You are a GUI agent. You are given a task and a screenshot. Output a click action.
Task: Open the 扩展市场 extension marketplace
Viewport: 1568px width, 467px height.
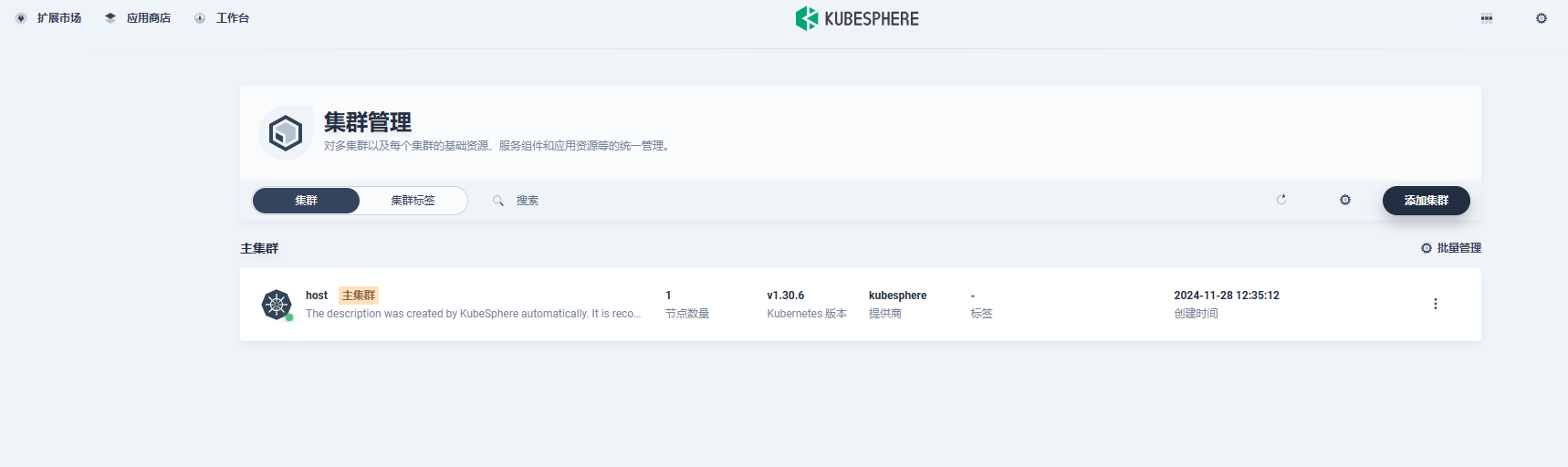point(48,18)
